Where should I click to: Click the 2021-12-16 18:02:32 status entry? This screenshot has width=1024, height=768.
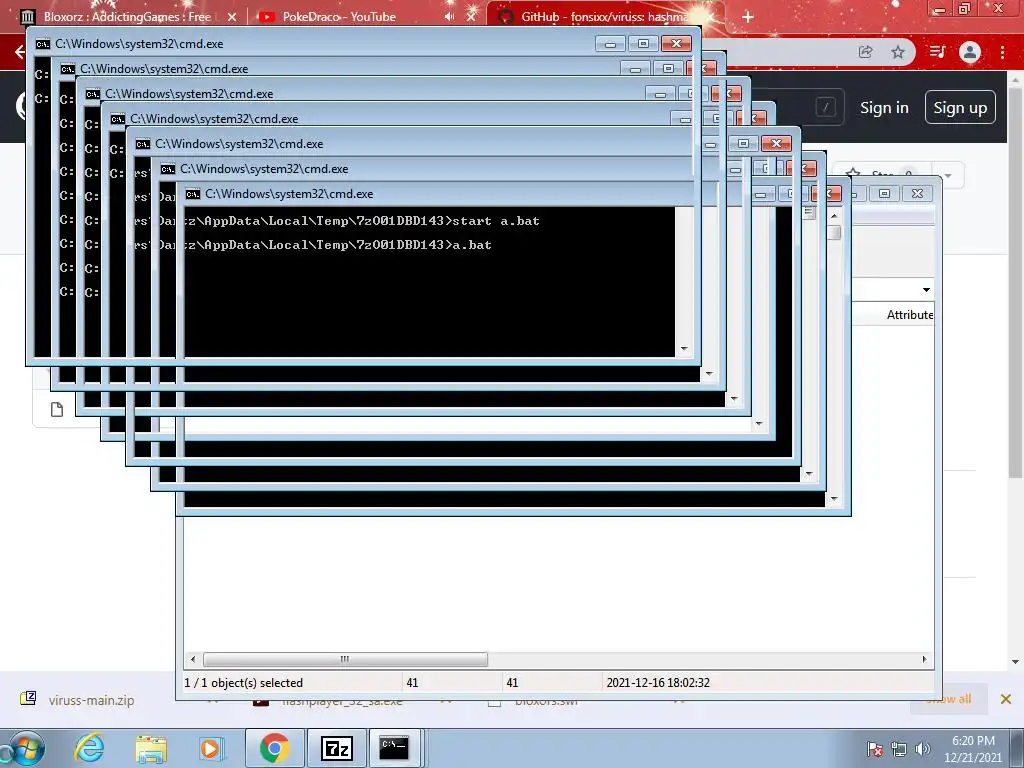(x=658, y=682)
